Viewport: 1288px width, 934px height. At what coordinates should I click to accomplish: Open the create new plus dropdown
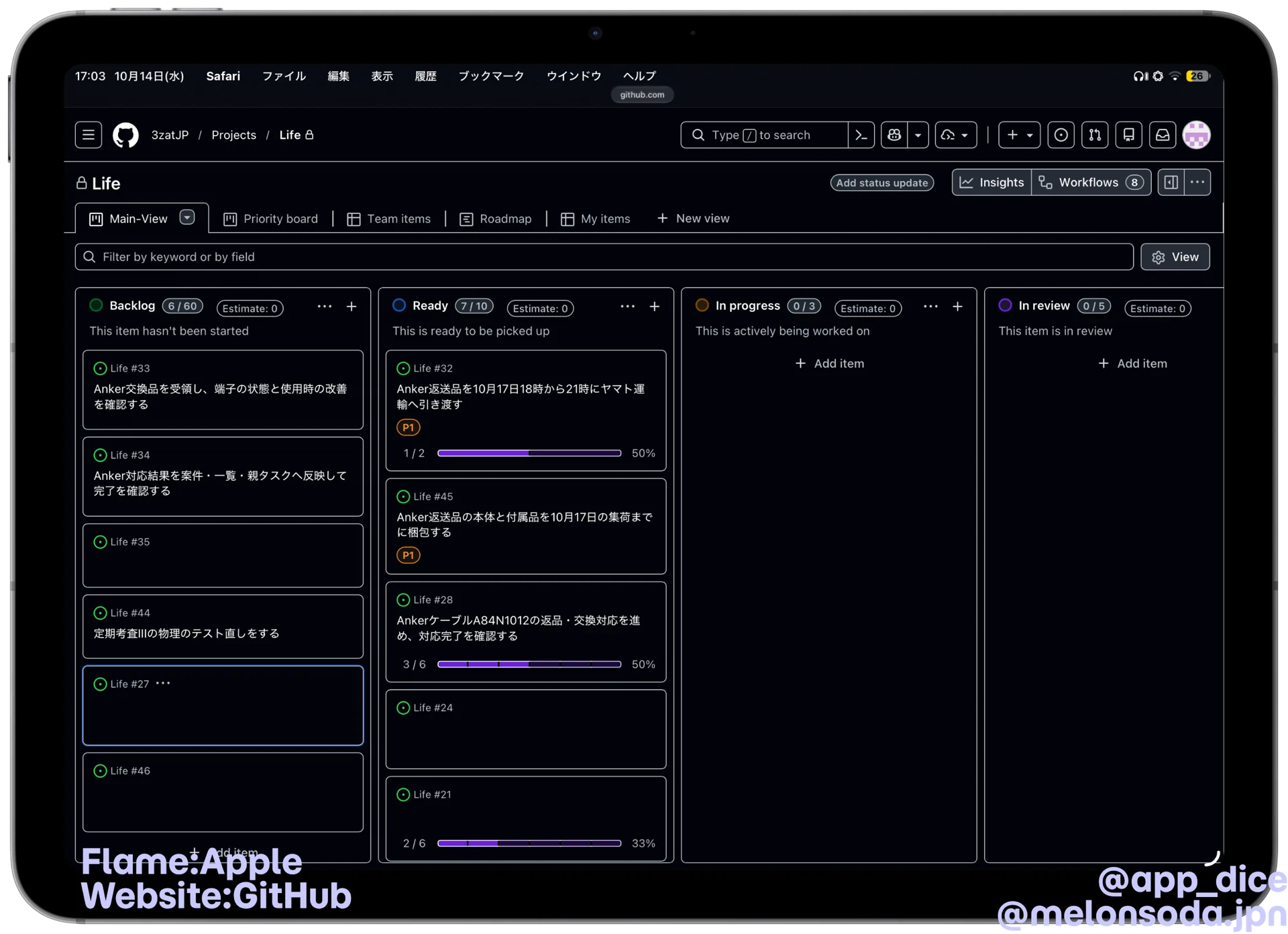click(1019, 135)
